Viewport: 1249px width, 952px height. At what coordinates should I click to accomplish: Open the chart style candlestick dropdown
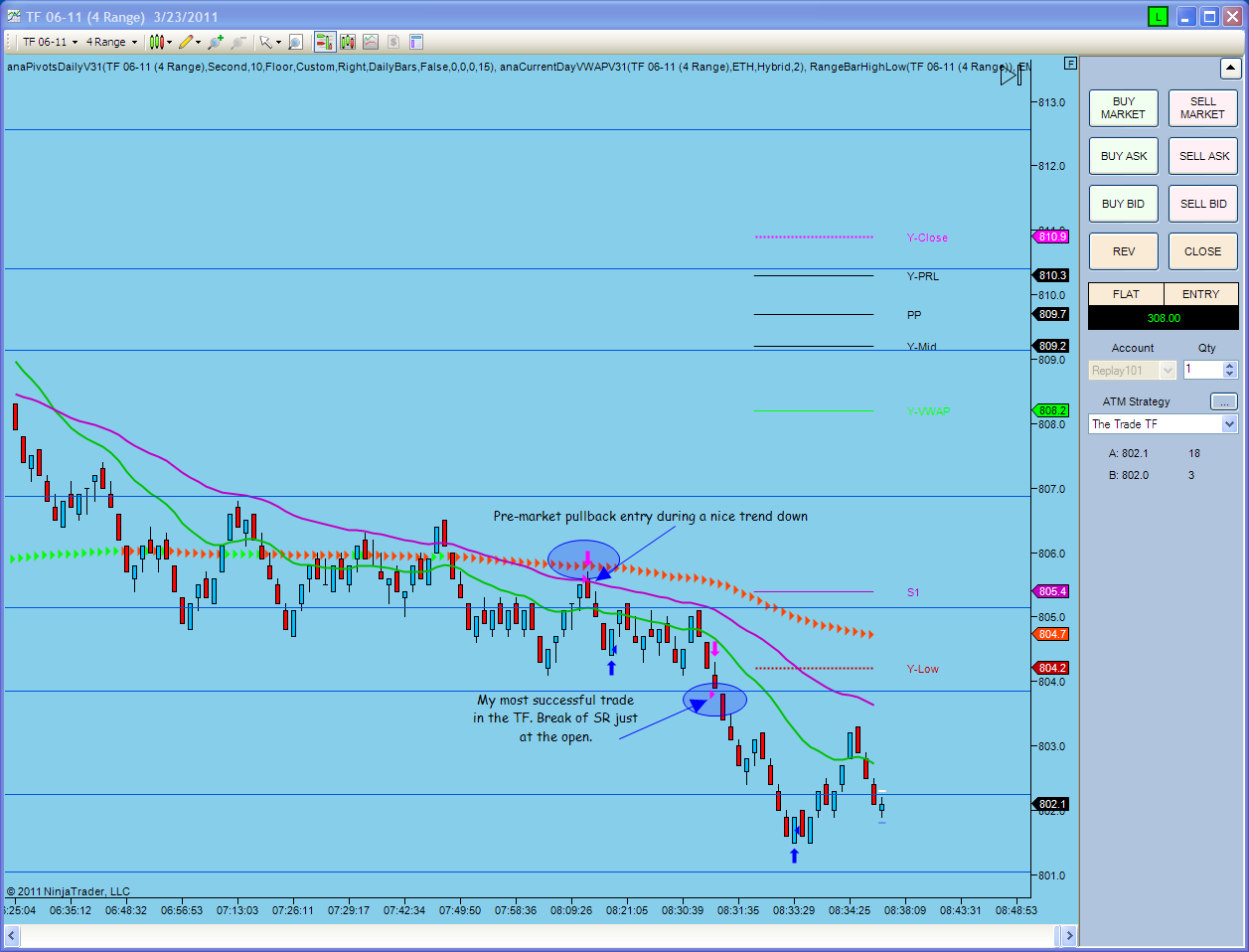point(160,42)
